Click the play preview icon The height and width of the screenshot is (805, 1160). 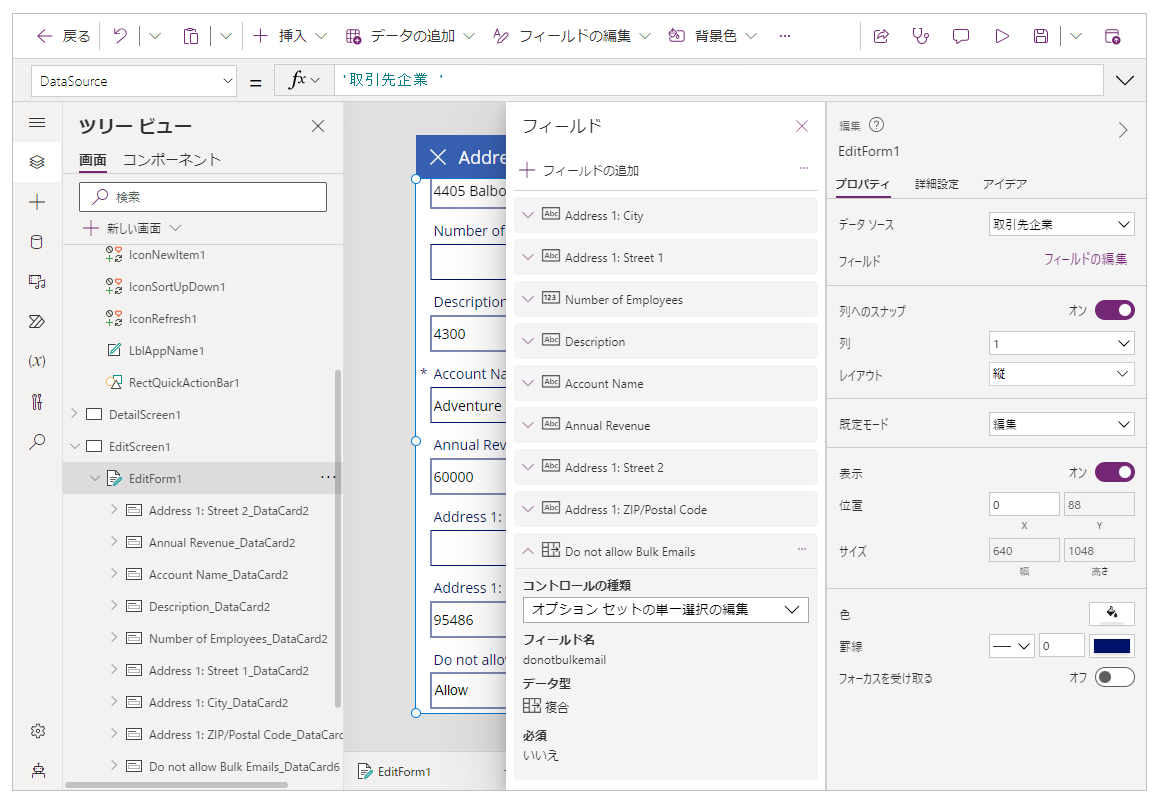click(x=1001, y=36)
